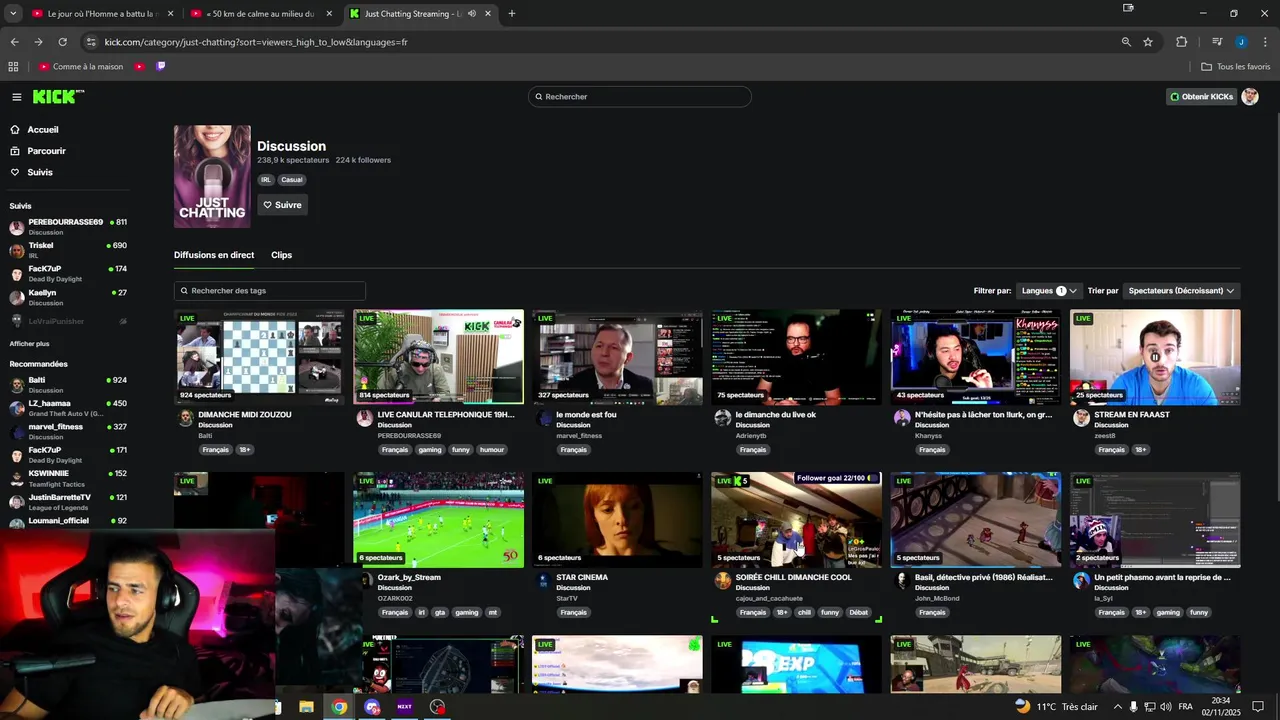Click the zeesti channel avatar icon

click(x=1081, y=418)
